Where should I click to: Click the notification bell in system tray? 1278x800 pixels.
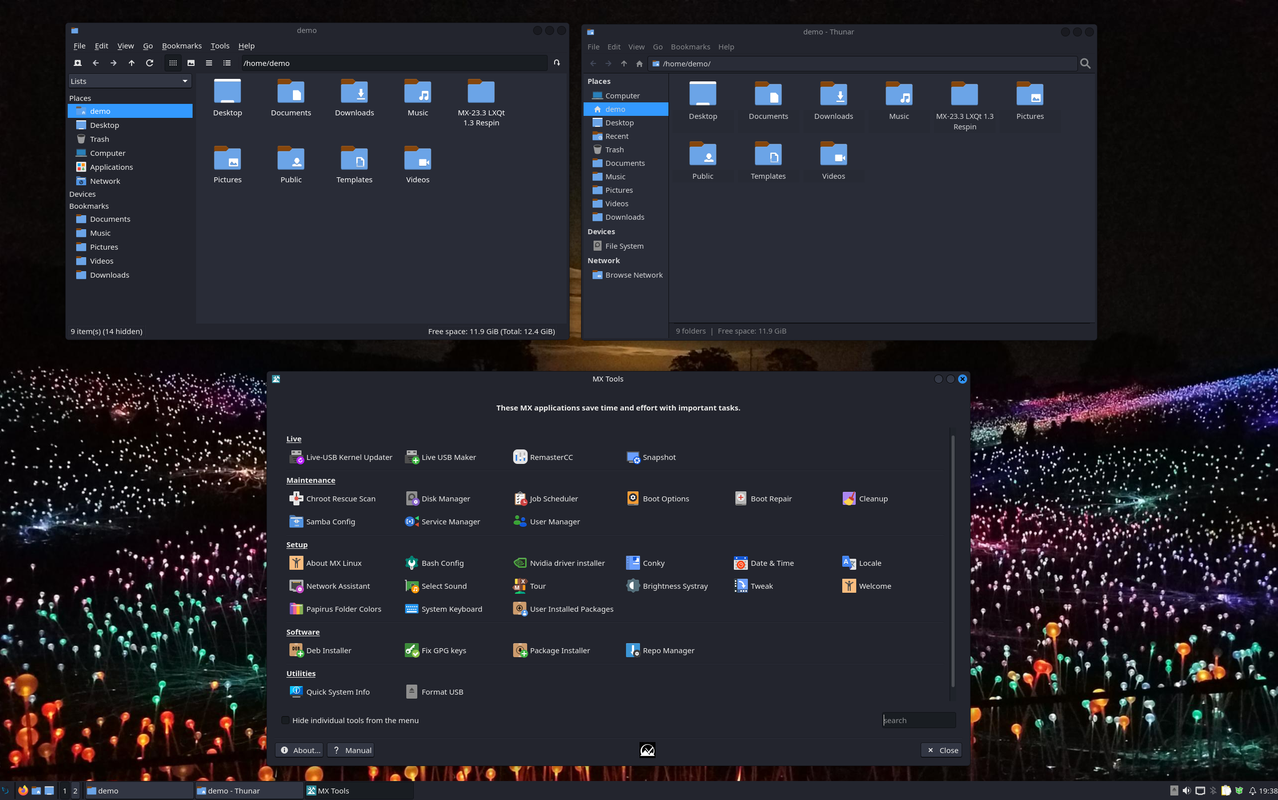[1253, 791]
